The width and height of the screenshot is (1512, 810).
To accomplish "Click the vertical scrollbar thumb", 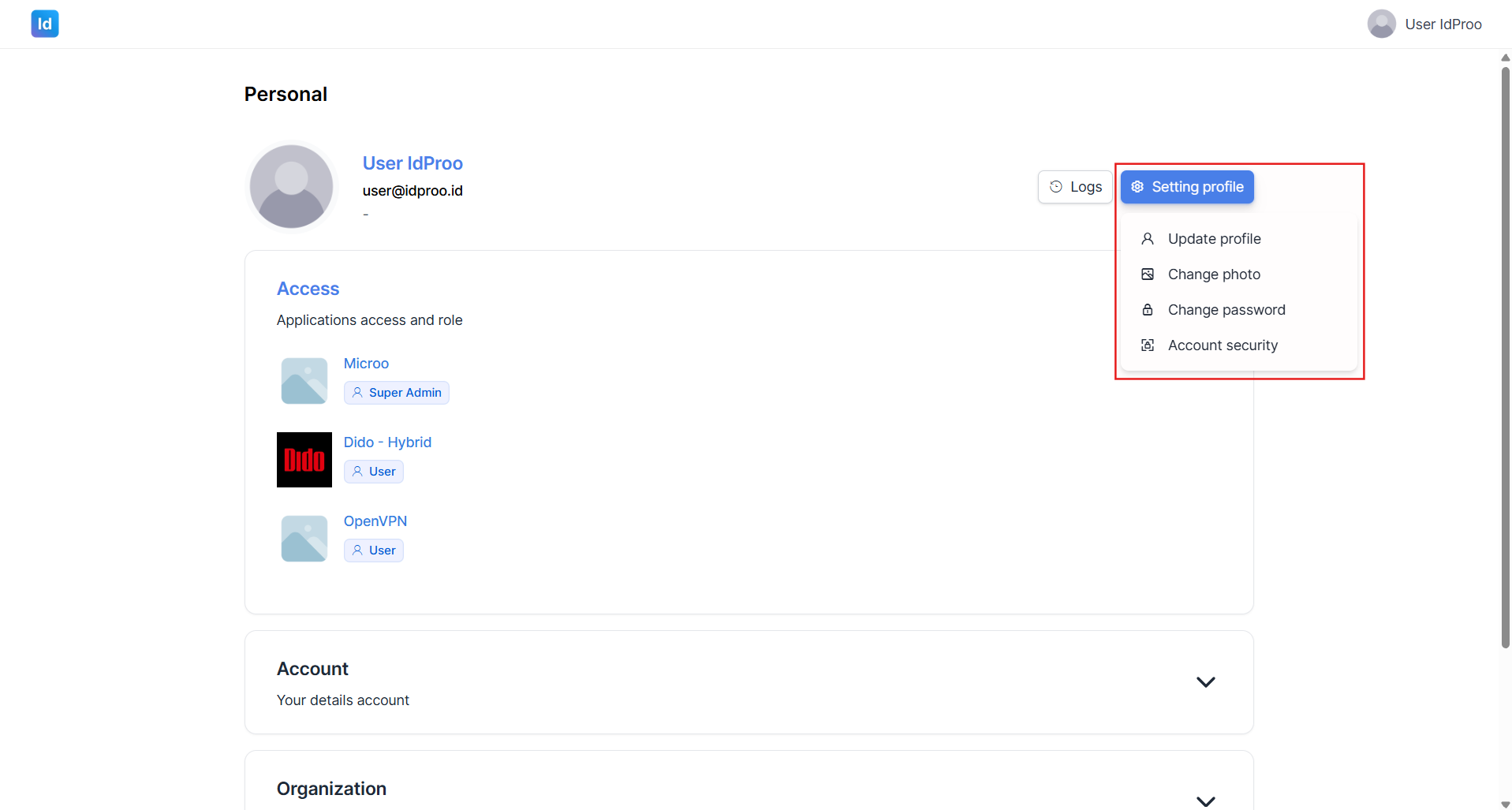I will 1505,357.
